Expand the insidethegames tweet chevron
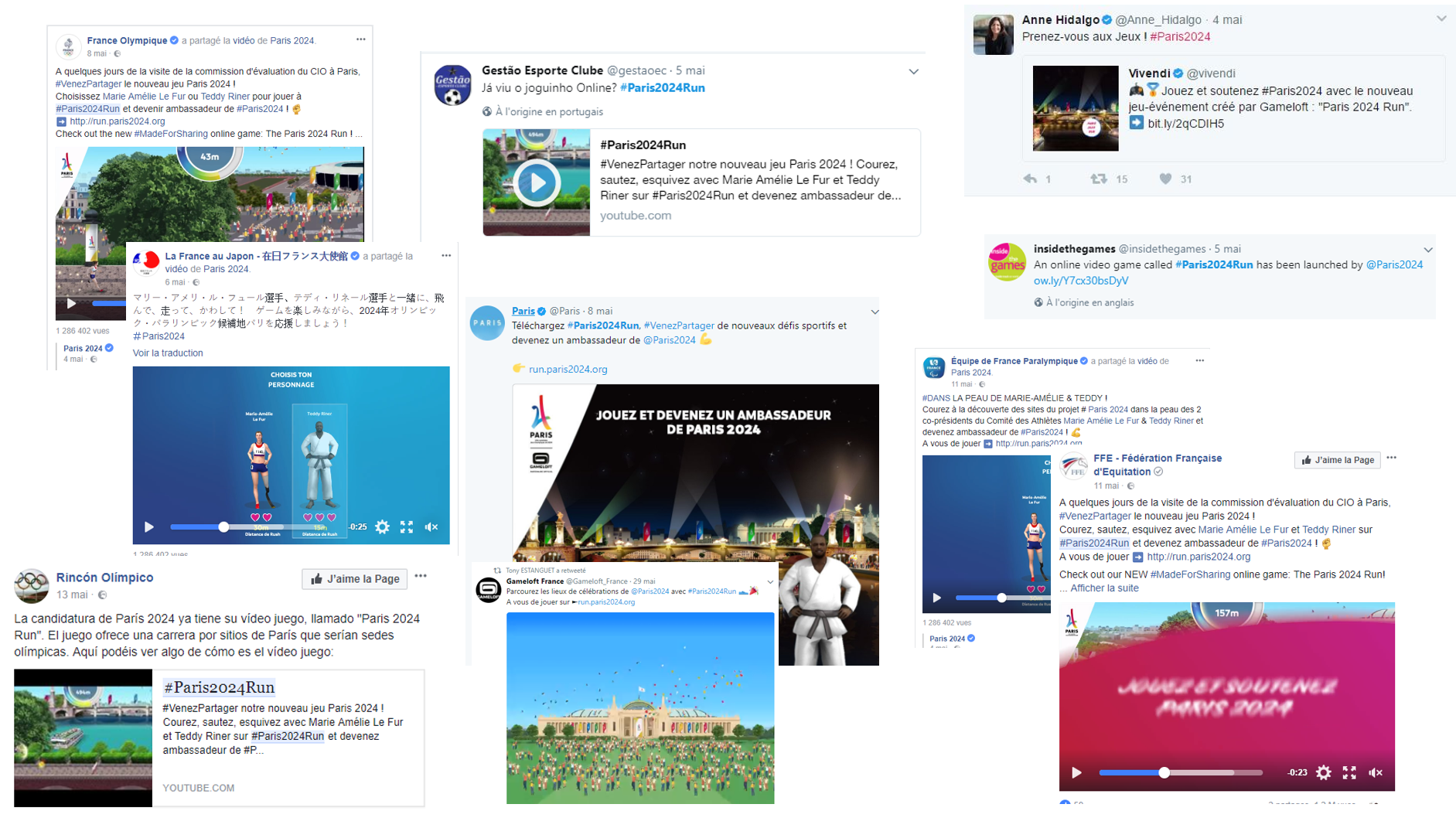This screenshot has width=1456, height=828. point(1428,250)
